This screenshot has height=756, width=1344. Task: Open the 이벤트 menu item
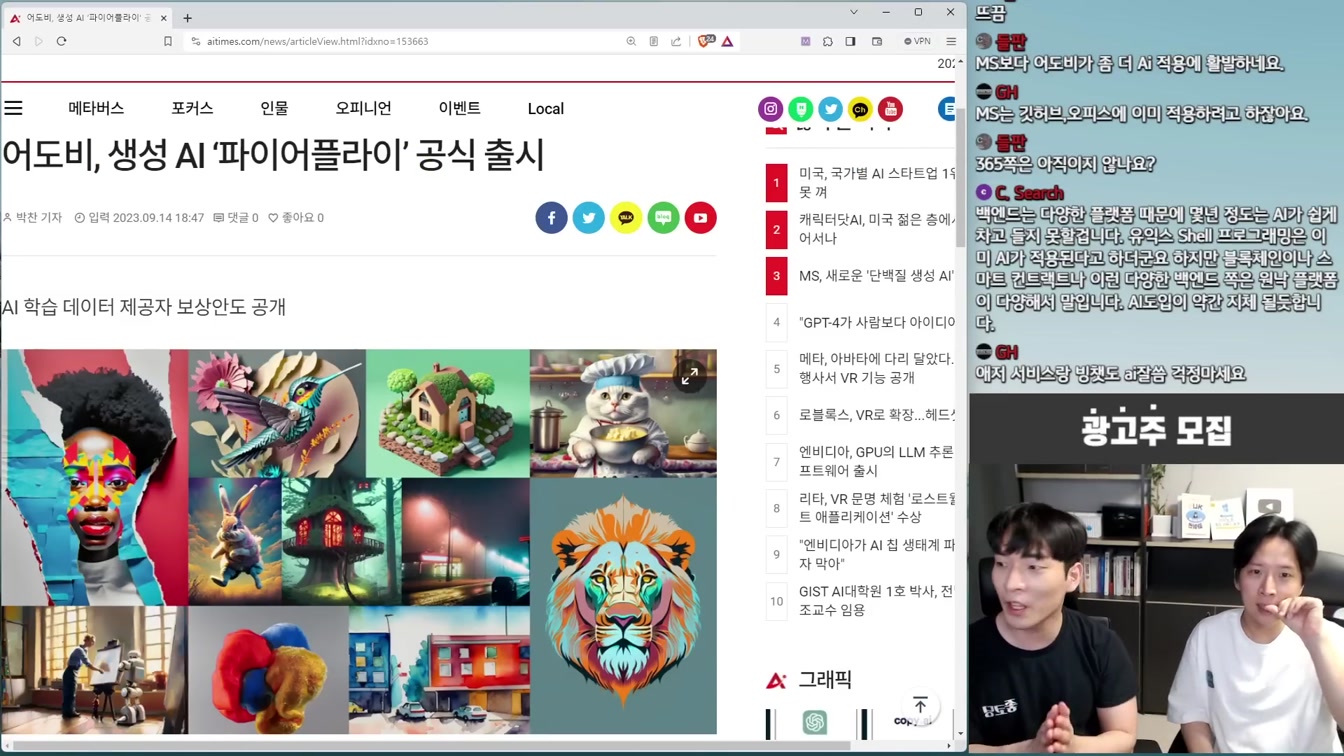459,108
